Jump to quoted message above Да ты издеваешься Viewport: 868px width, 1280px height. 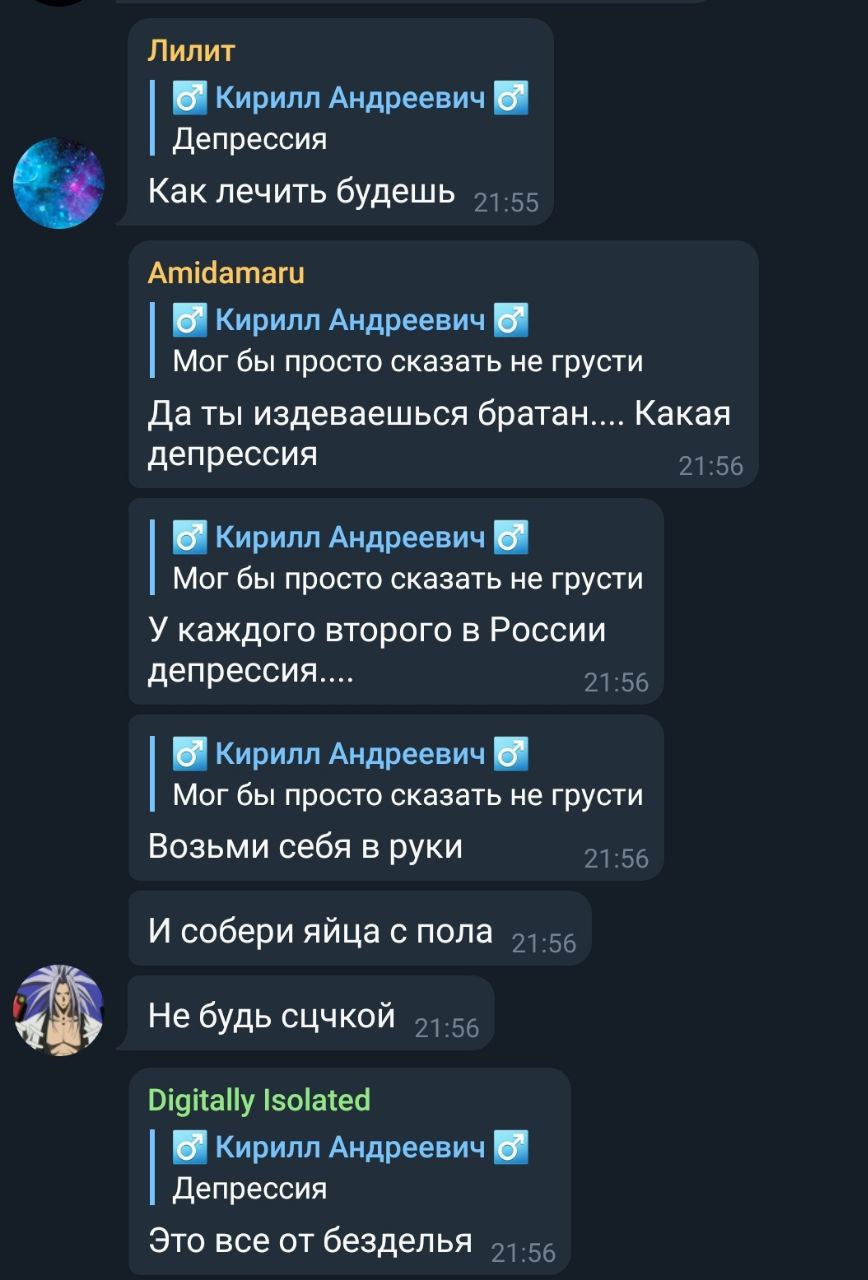pos(396,340)
